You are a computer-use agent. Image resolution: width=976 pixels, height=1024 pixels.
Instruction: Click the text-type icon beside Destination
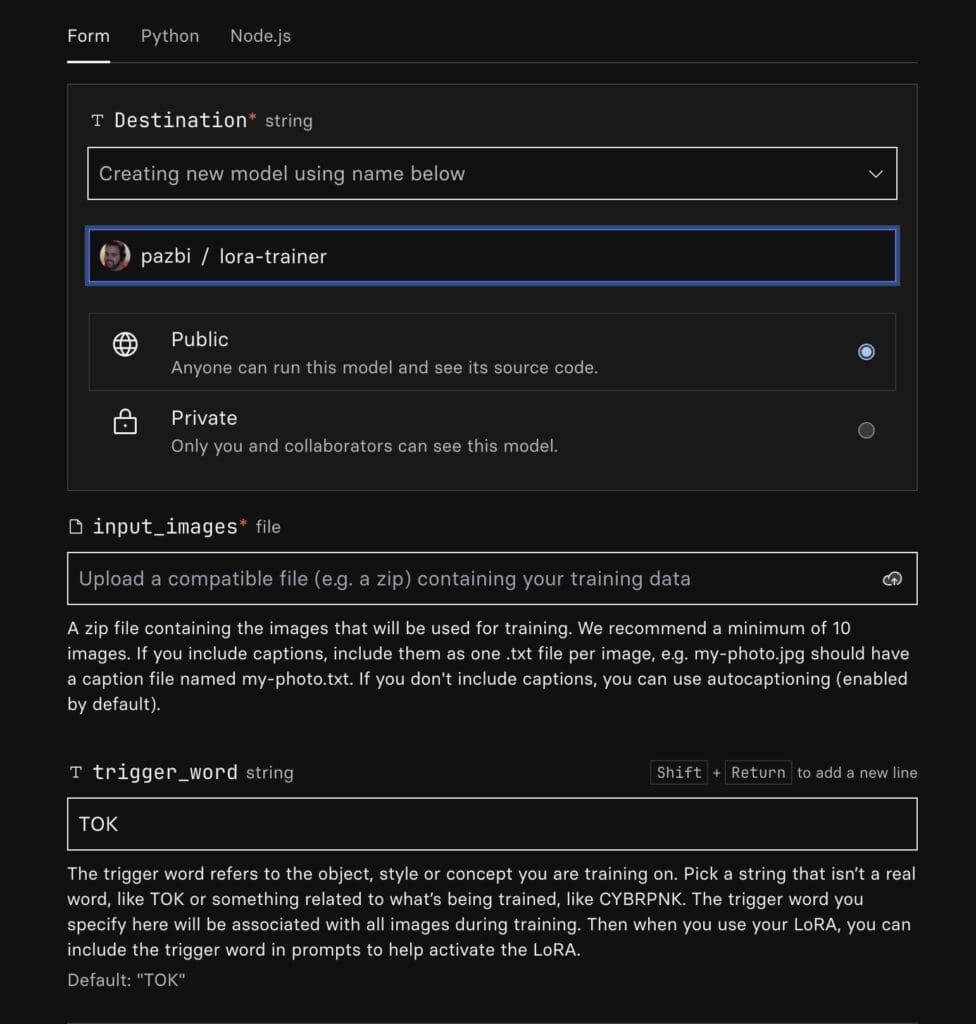click(x=97, y=120)
